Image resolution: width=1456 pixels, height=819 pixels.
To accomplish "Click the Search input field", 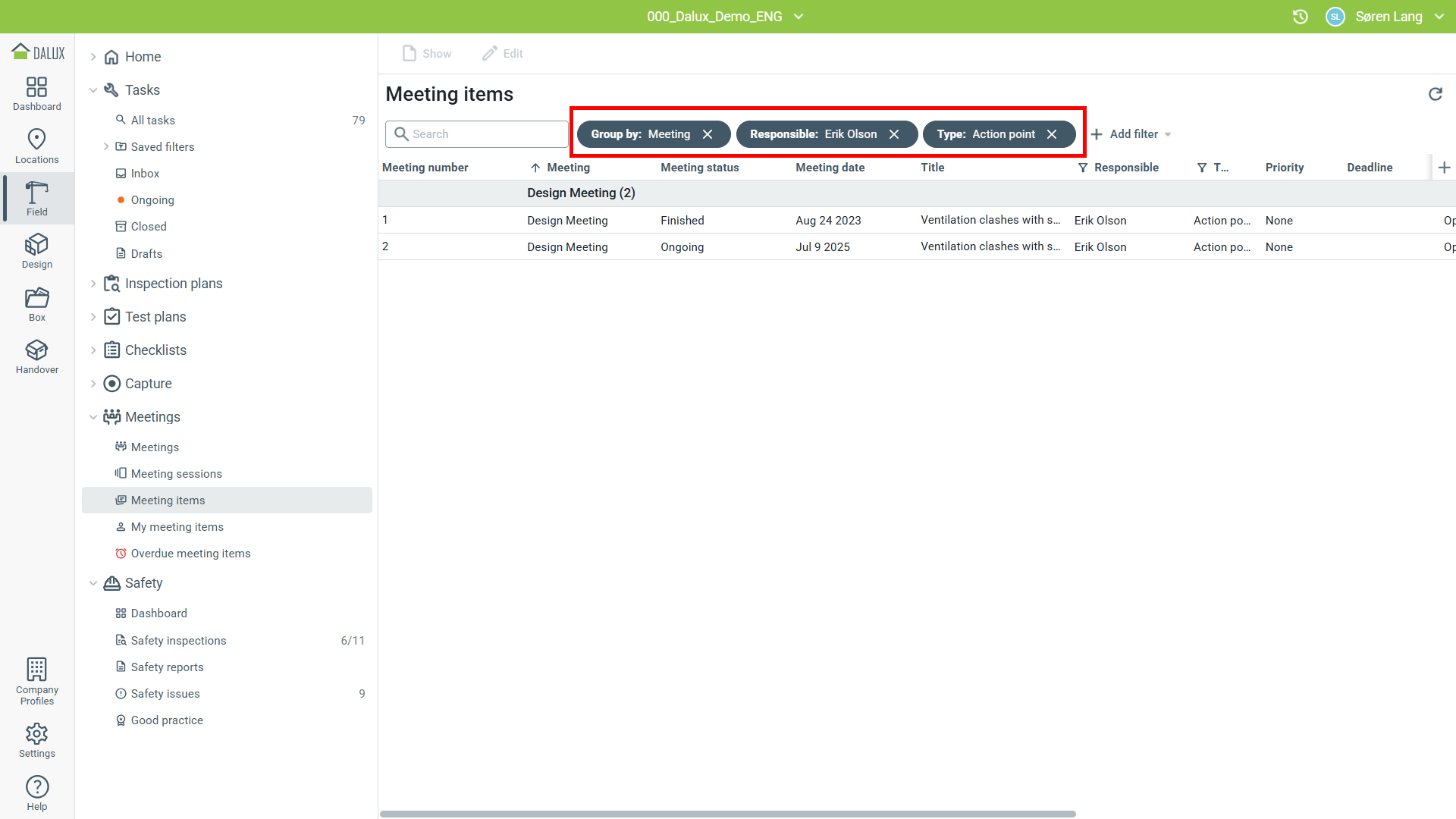I will click(x=477, y=134).
